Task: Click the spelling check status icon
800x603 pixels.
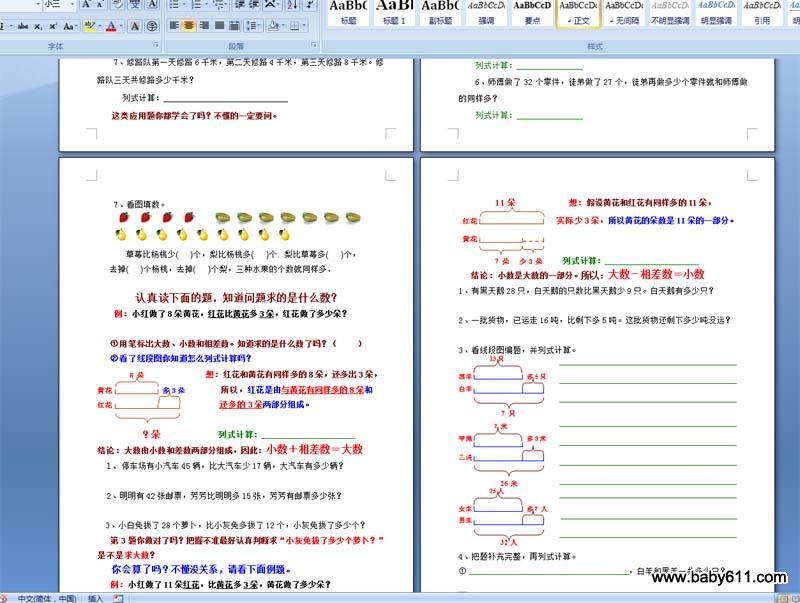Action: (4, 598)
